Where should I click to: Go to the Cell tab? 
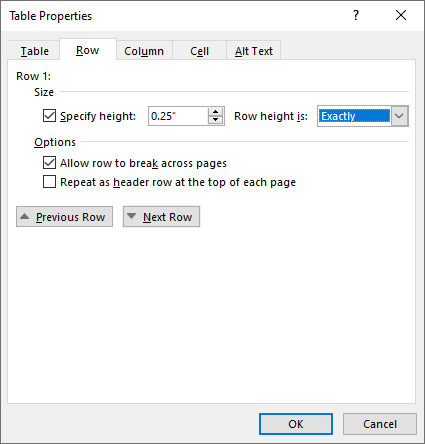pyautogui.click(x=199, y=51)
